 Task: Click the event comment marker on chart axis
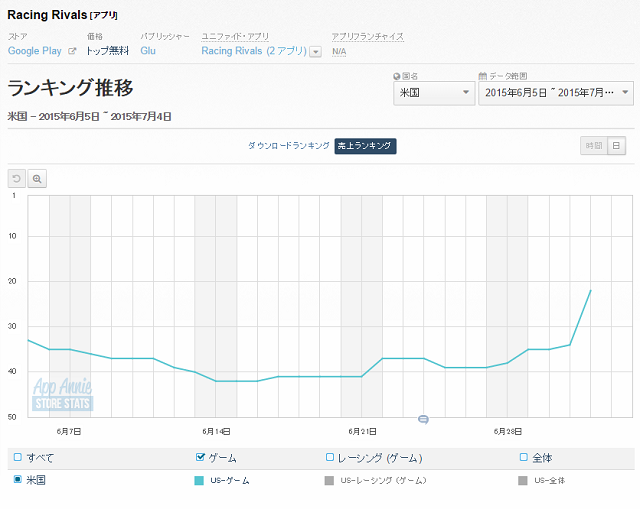(423, 419)
